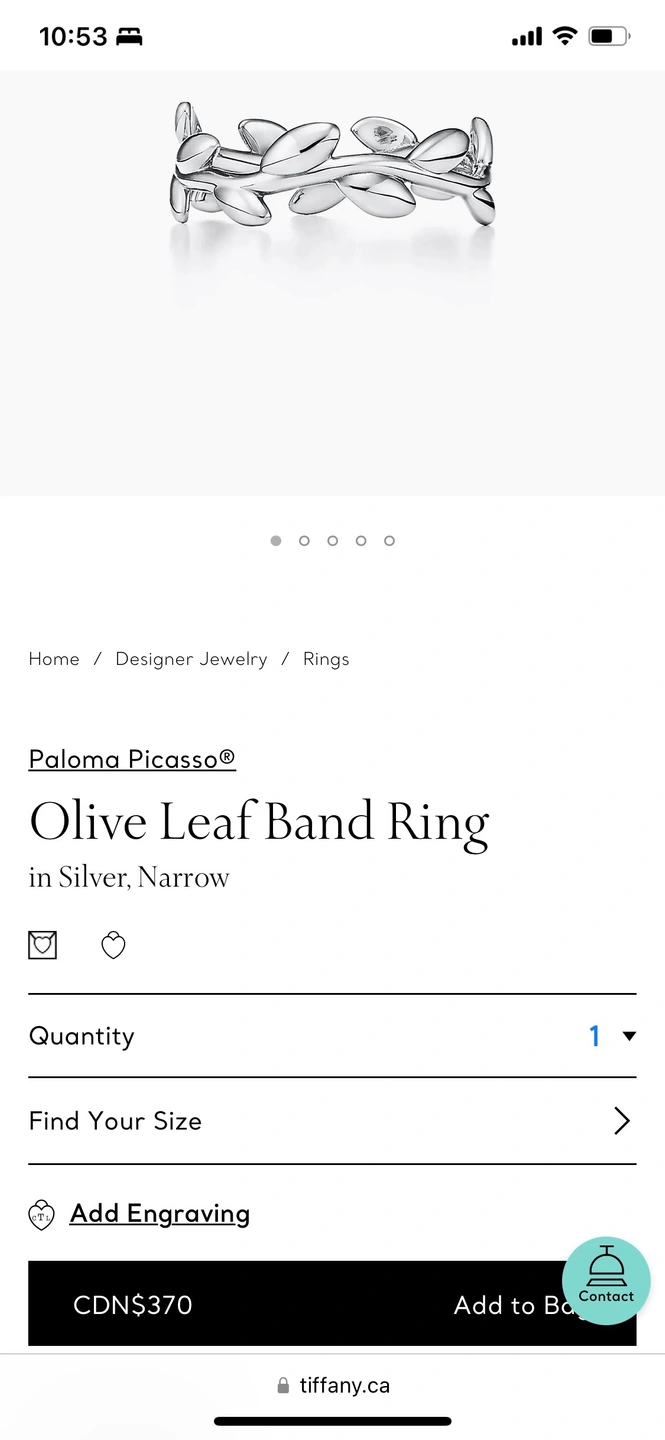Screen dimensions: 665x1440
Task: Click the Add Engraving link
Action: tap(160, 1213)
